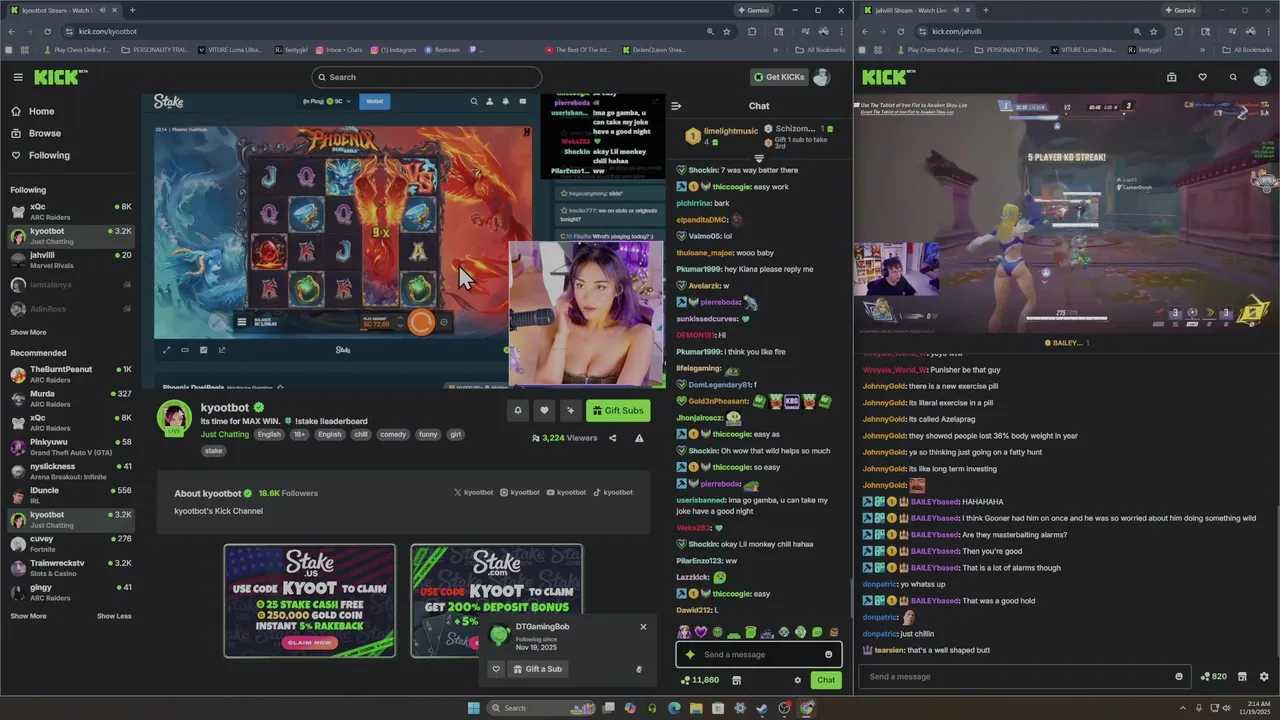Click Gift a Sub on DTGamingBob card
The width and height of the screenshot is (1280, 720).
[538, 669]
